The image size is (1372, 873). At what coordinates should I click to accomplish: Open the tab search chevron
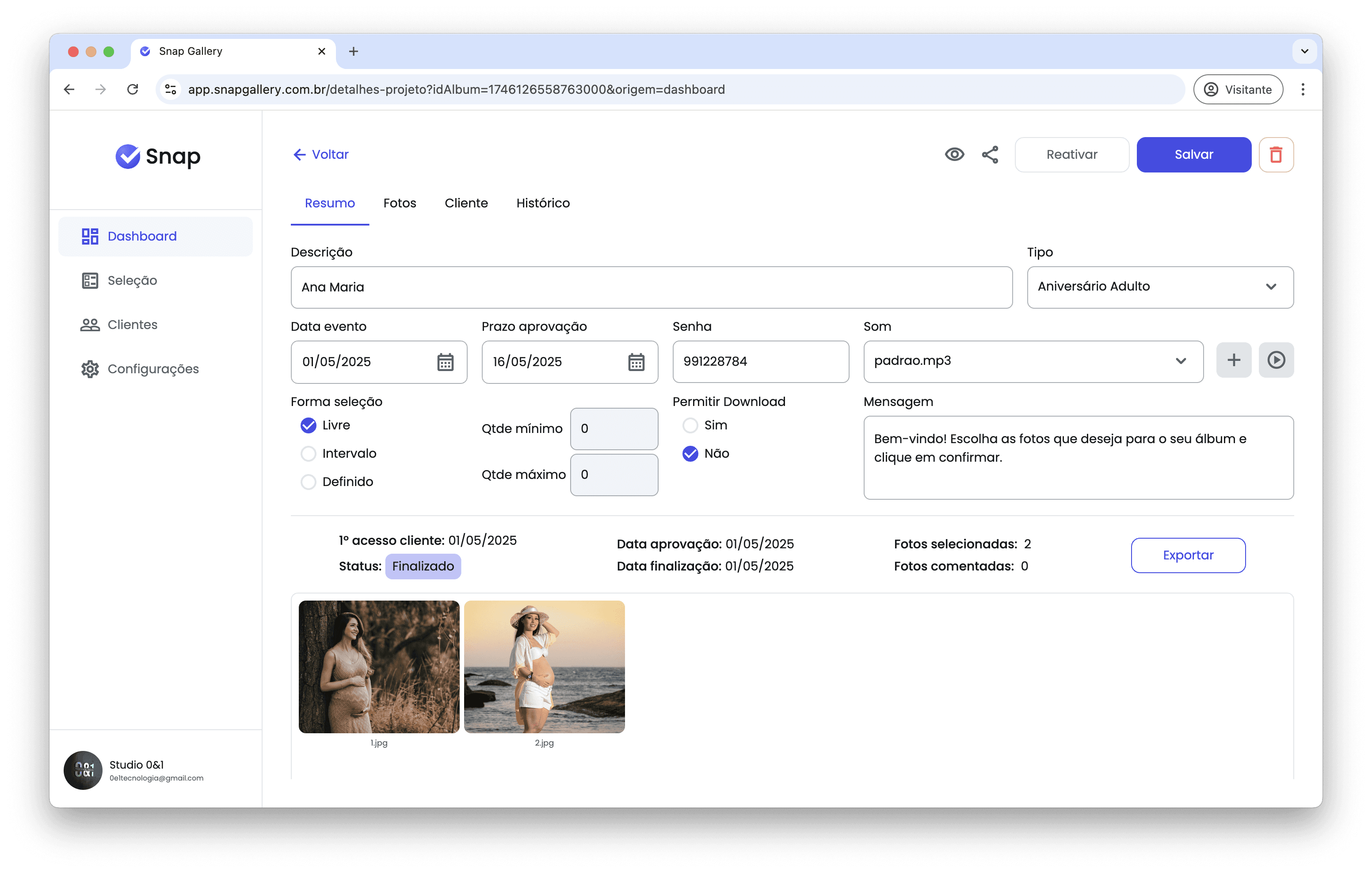click(x=1304, y=51)
